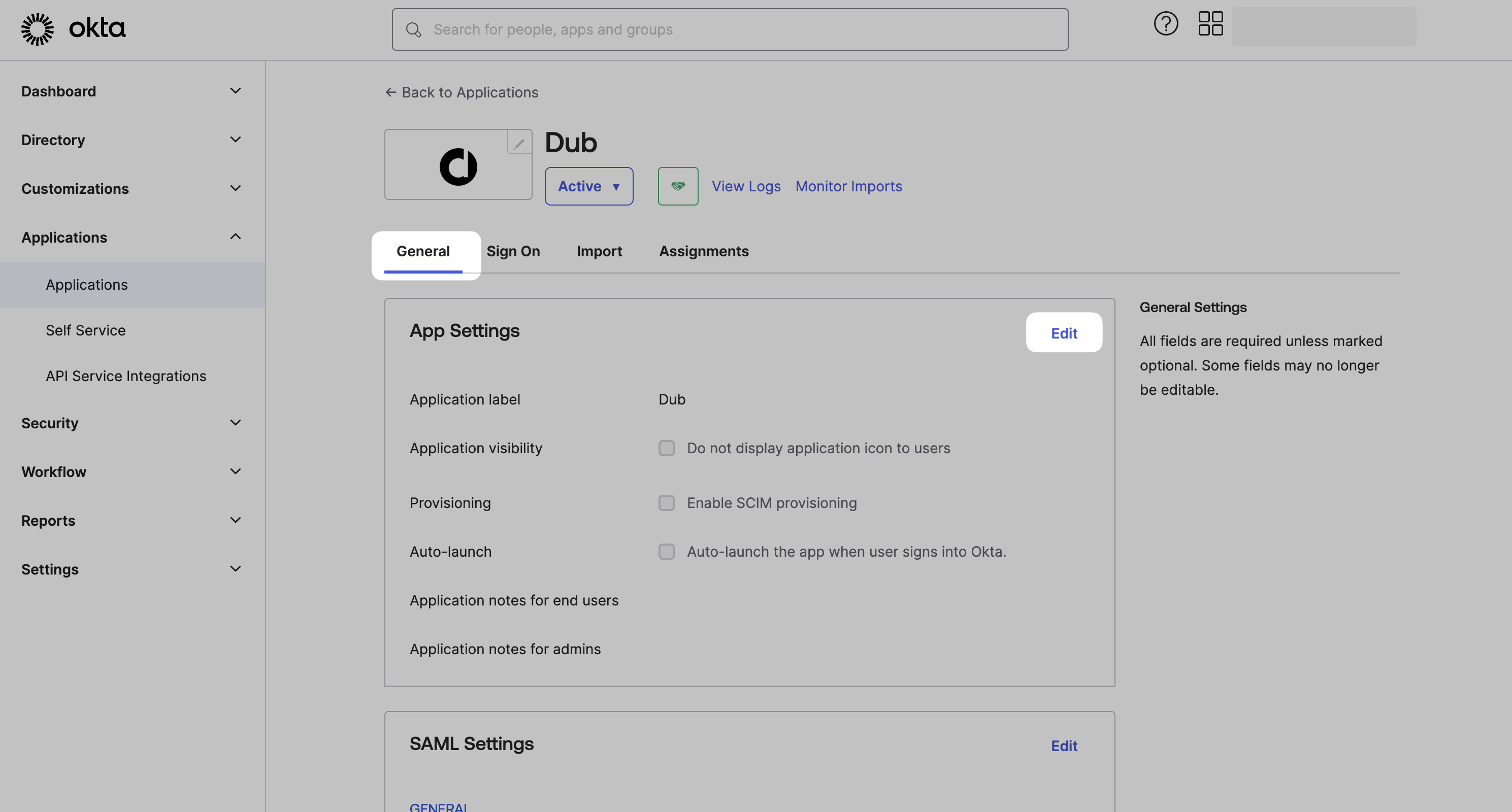The height and width of the screenshot is (812, 1512).
Task: Switch to the Sign On tab
Action: [x=513, y=252]
